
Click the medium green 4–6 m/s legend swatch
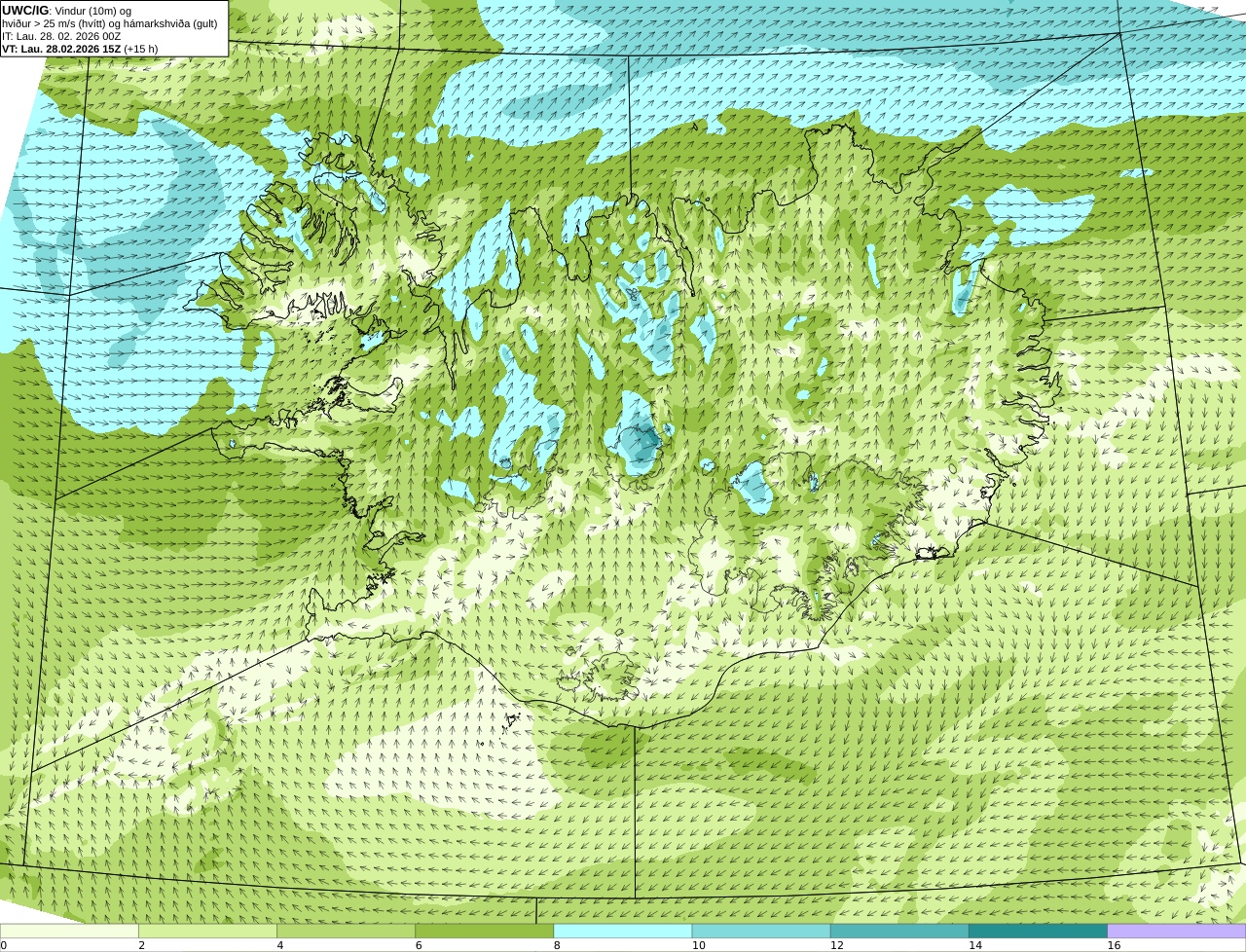(x=346, y=932)
